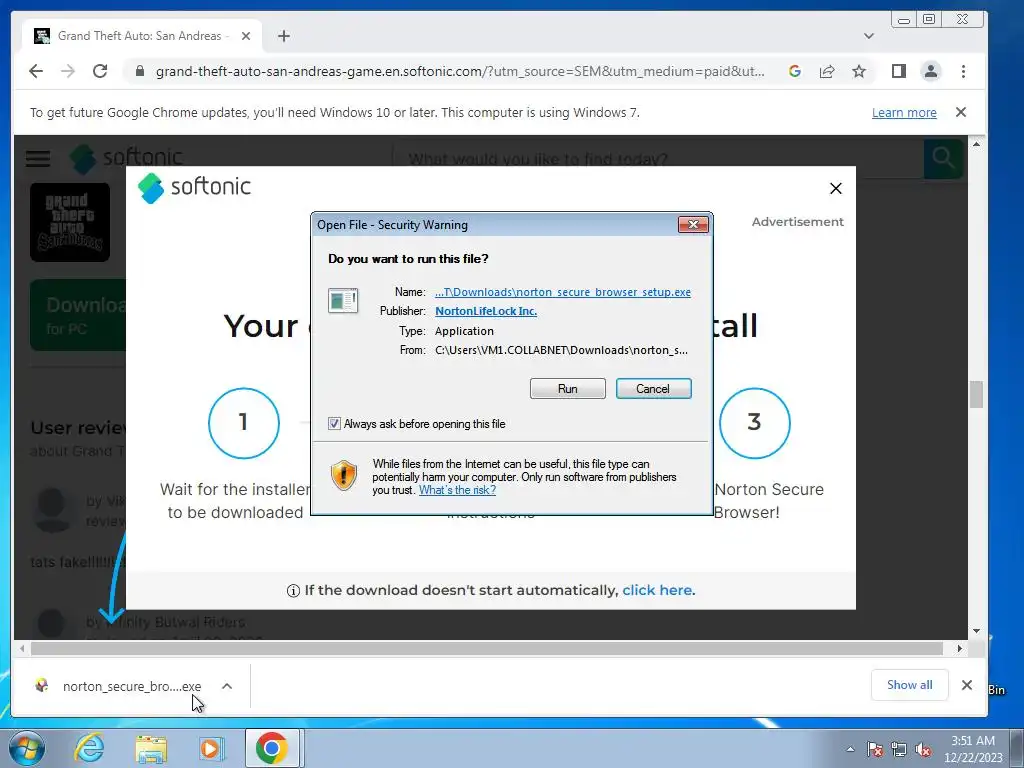Image resolution: width=1024 pixels, height=768 pixels.
Task: Expand the download item options chevron
Action: pyautogui.click(x=227, y=686)
